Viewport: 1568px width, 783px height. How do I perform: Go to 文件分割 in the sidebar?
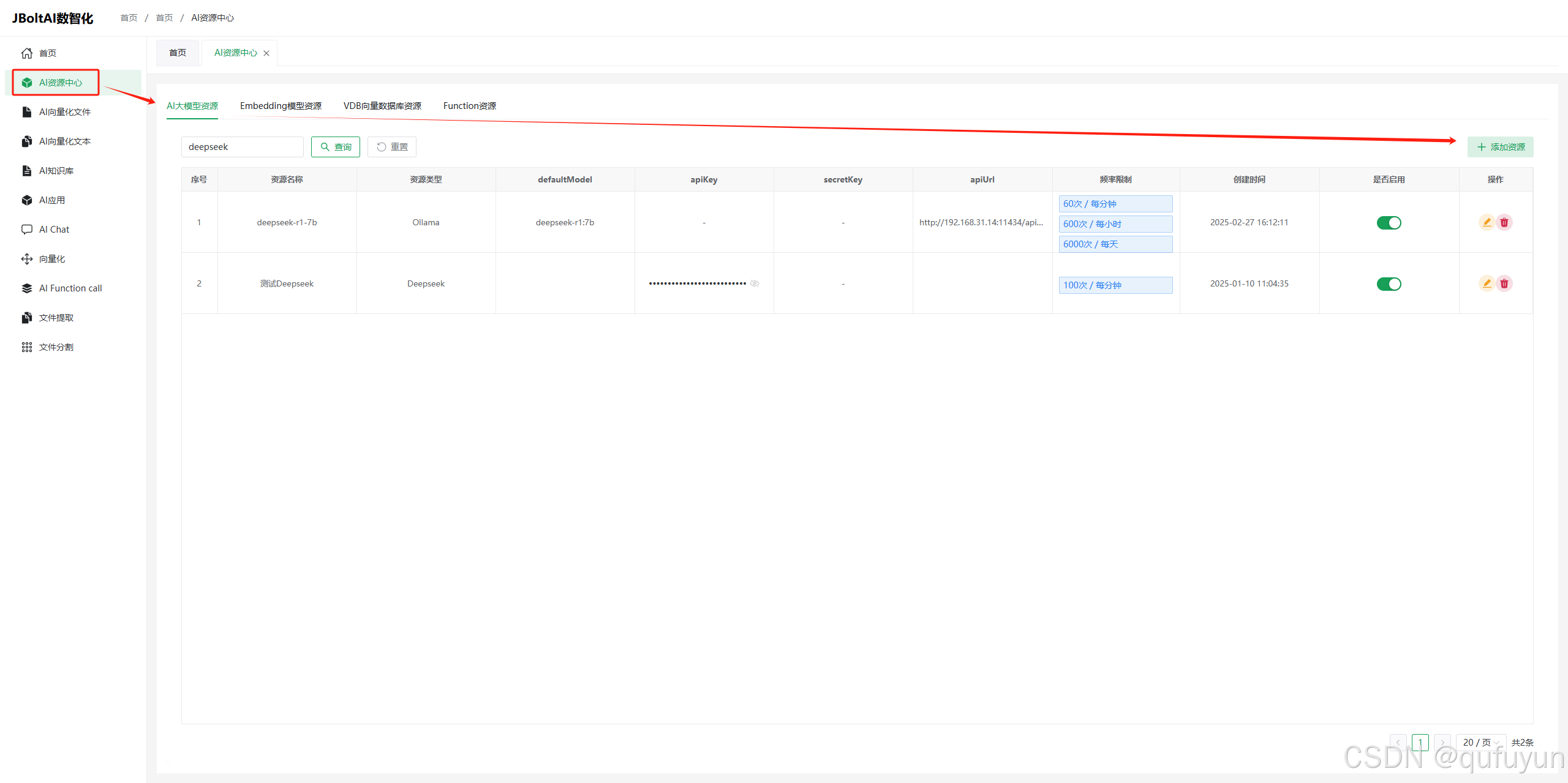tap(56, 347)
